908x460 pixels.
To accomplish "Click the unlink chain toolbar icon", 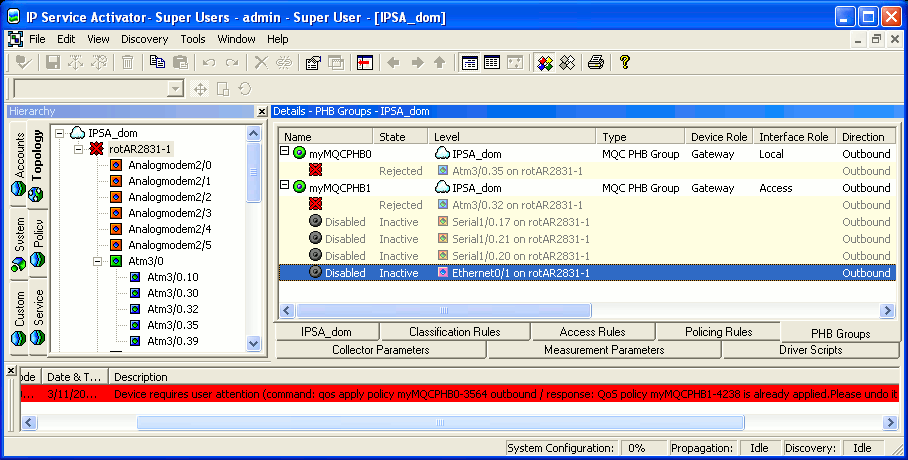I will [284, 62].
